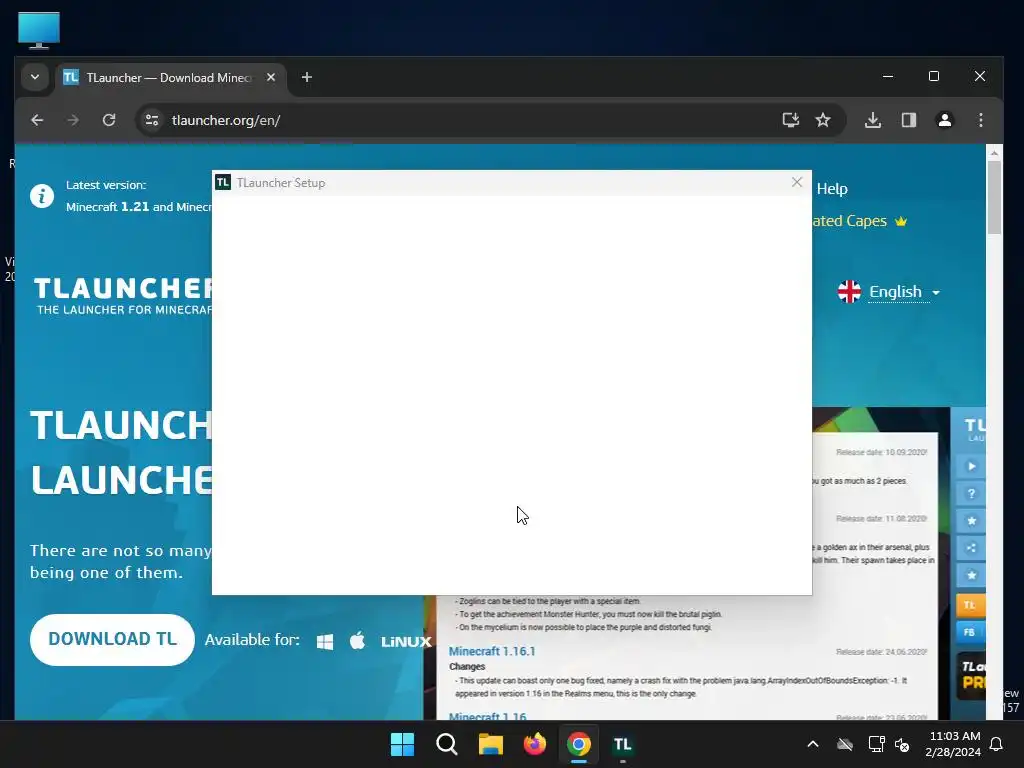Click the play icon in launcher sidebar preview
The width and height of the screenshot is (1024, 768).
[x=971, y=466]
